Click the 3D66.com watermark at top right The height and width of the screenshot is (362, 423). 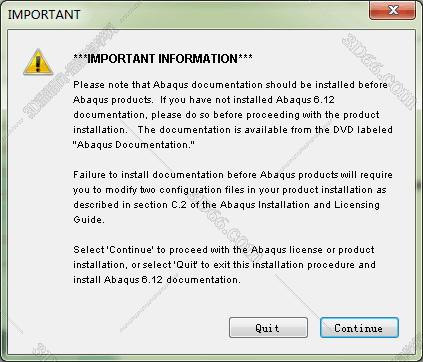tap(378, 71)
